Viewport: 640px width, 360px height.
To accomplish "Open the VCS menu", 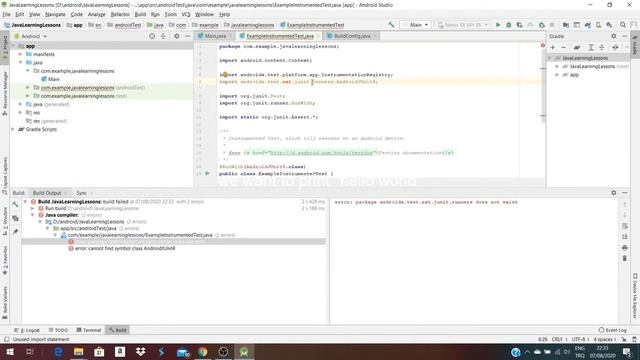I will click(x=186, y=14).
